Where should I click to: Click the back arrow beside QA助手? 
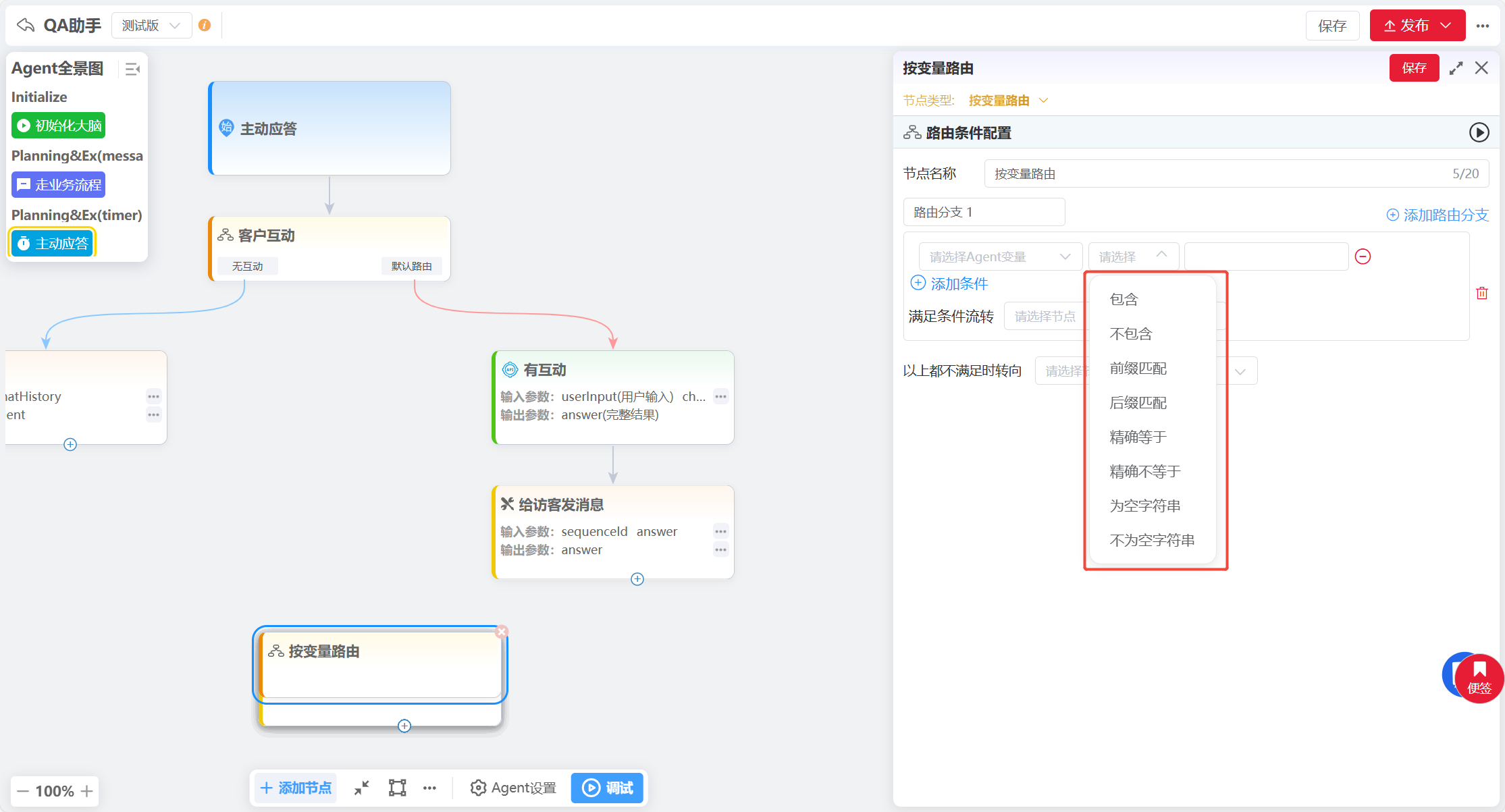tap(26, 26)
